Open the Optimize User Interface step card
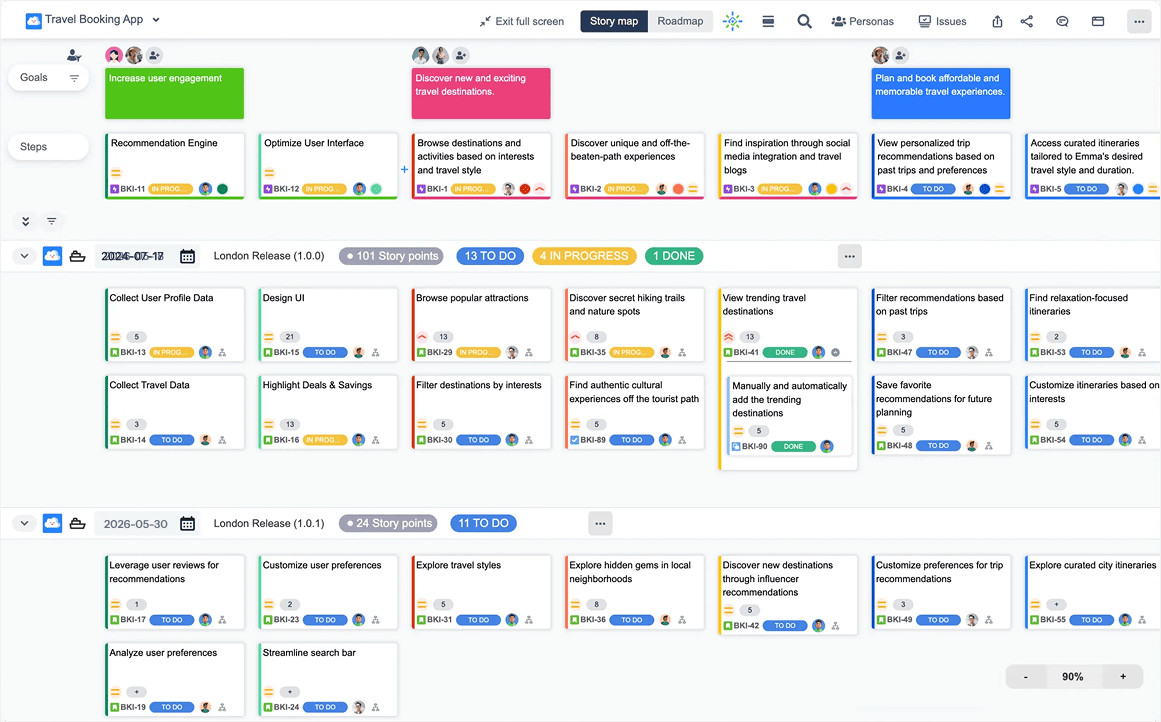This screenshot has height=722, width=1161. click(328, 166)
